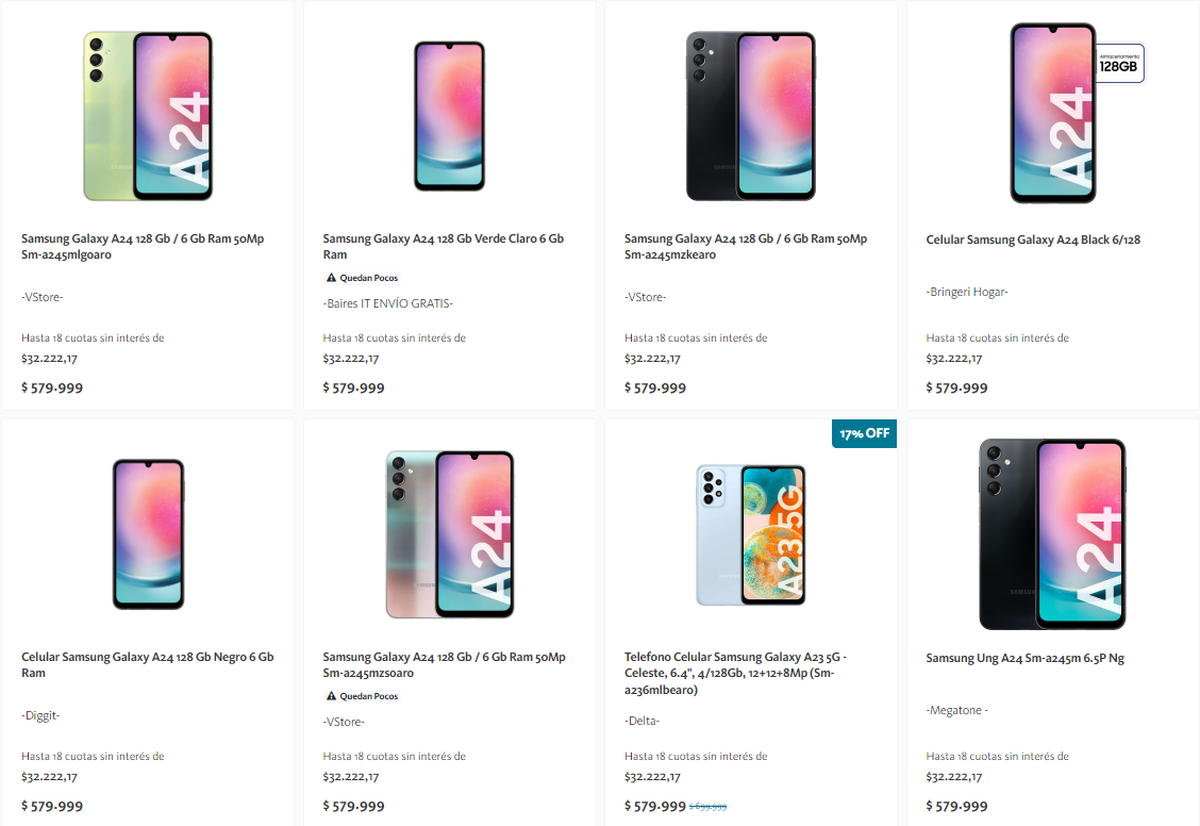Click the silver Galaxy A24 product image
Screen dimensions: 1200x826
tap(449, 534)
